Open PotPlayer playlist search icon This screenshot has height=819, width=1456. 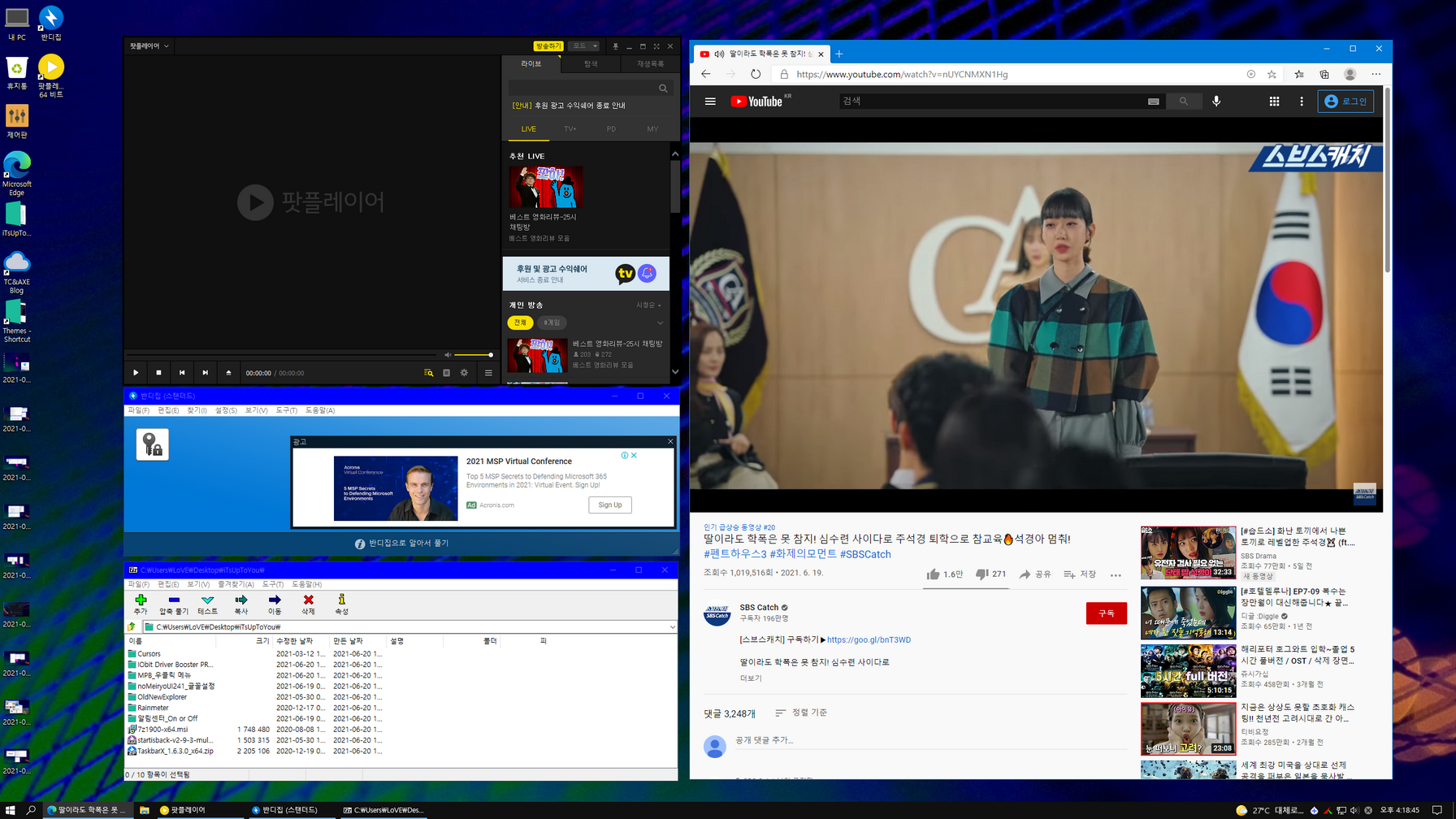428,373
